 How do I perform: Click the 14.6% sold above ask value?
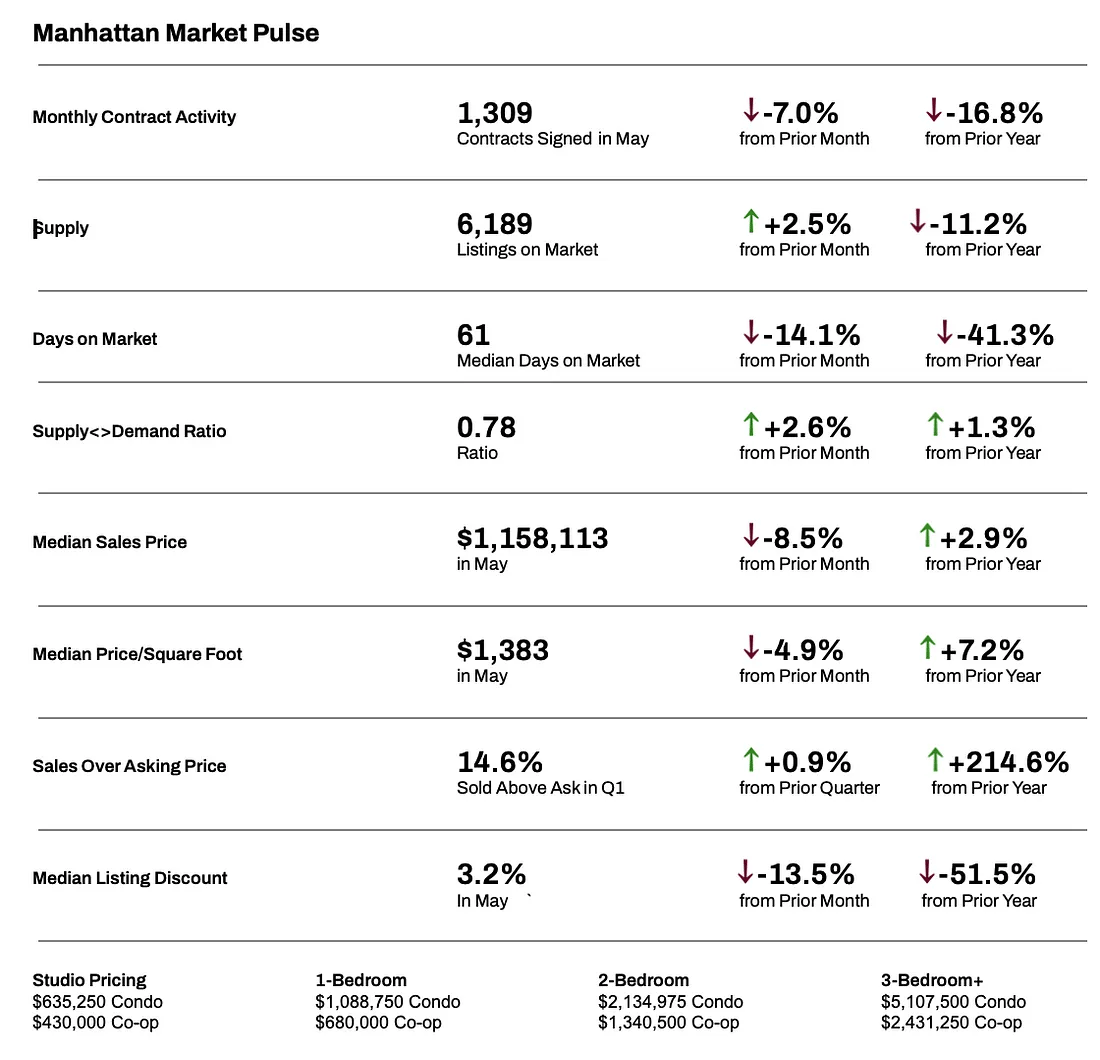pos(499,762)
